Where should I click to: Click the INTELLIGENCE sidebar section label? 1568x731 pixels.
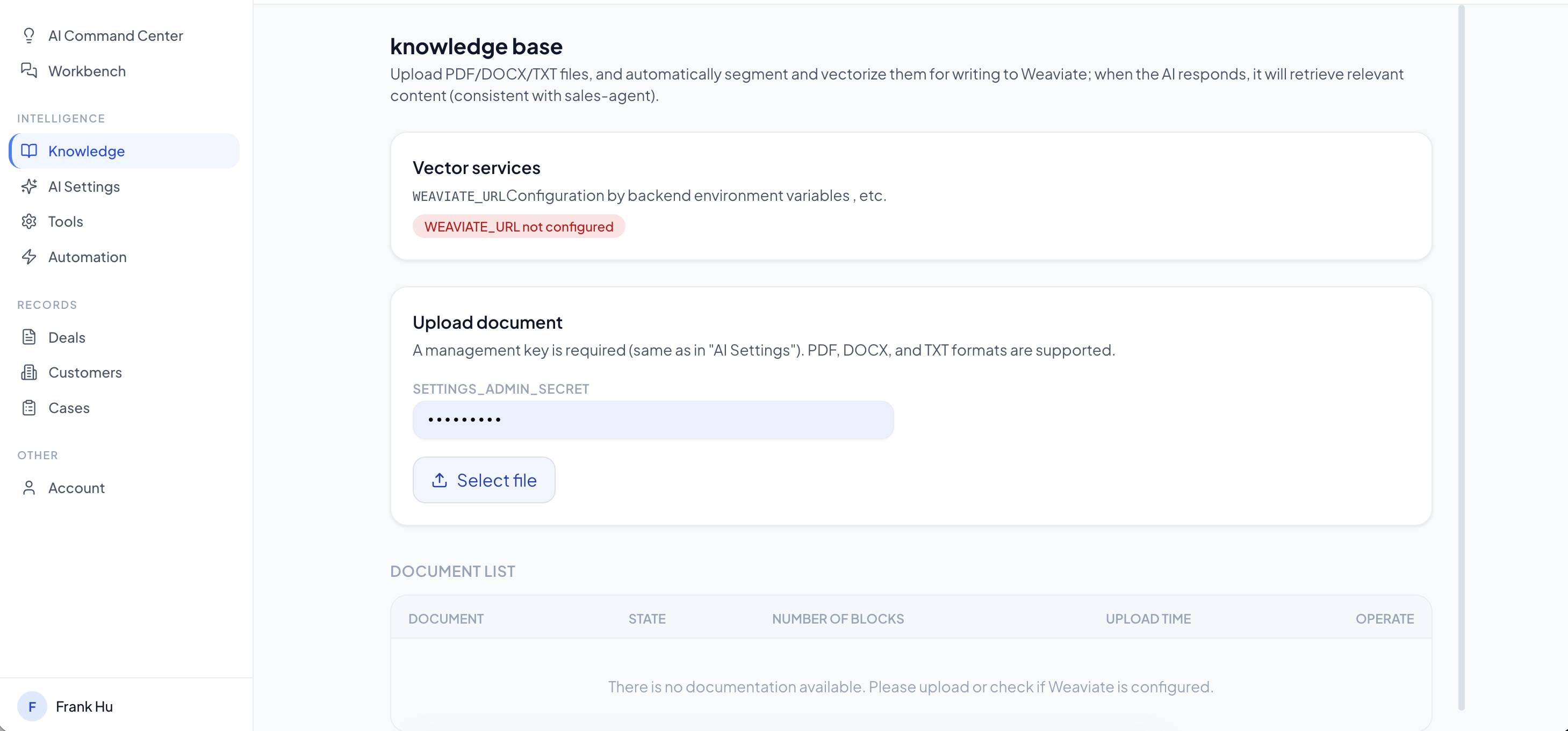coord(61,119)
